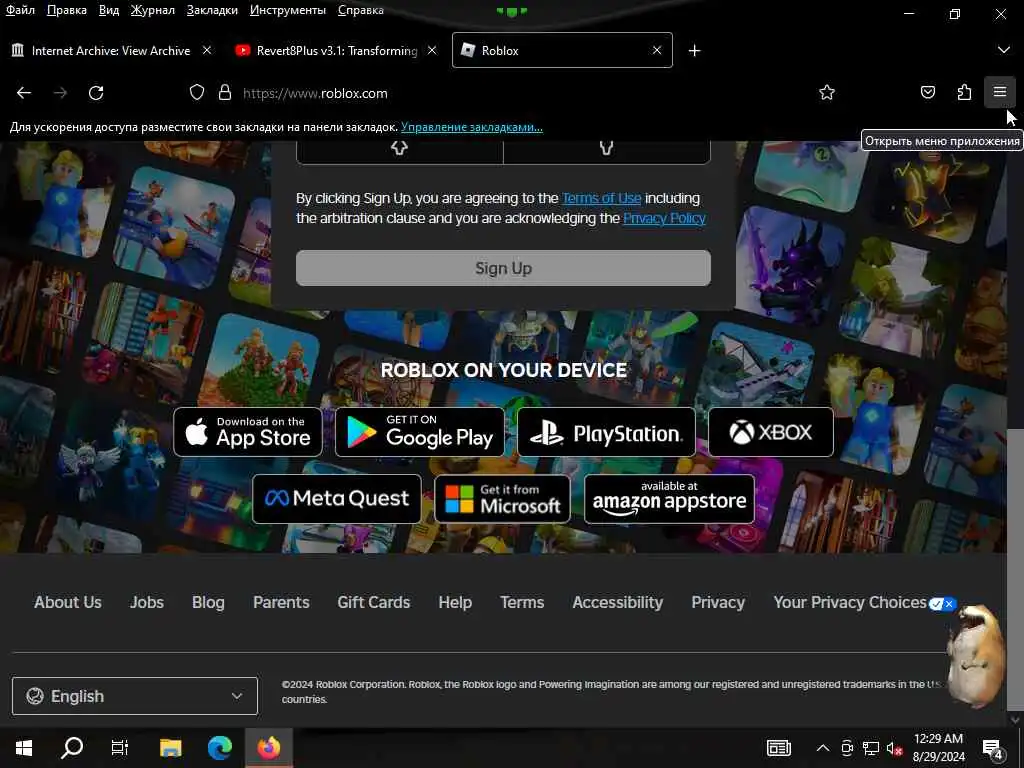Viewport: 1024px width, 768px height.
Task: Expand the English language dropdown
Action: (x=135, y=696)
